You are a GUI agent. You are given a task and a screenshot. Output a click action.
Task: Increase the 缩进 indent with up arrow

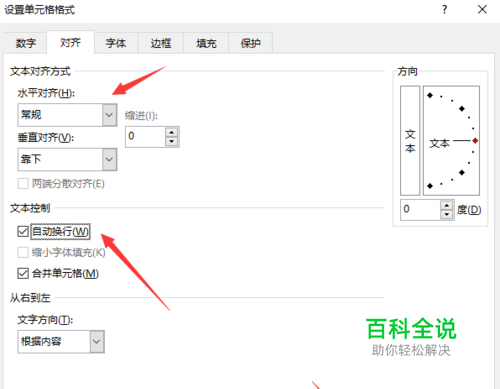(x=171, y=132)
